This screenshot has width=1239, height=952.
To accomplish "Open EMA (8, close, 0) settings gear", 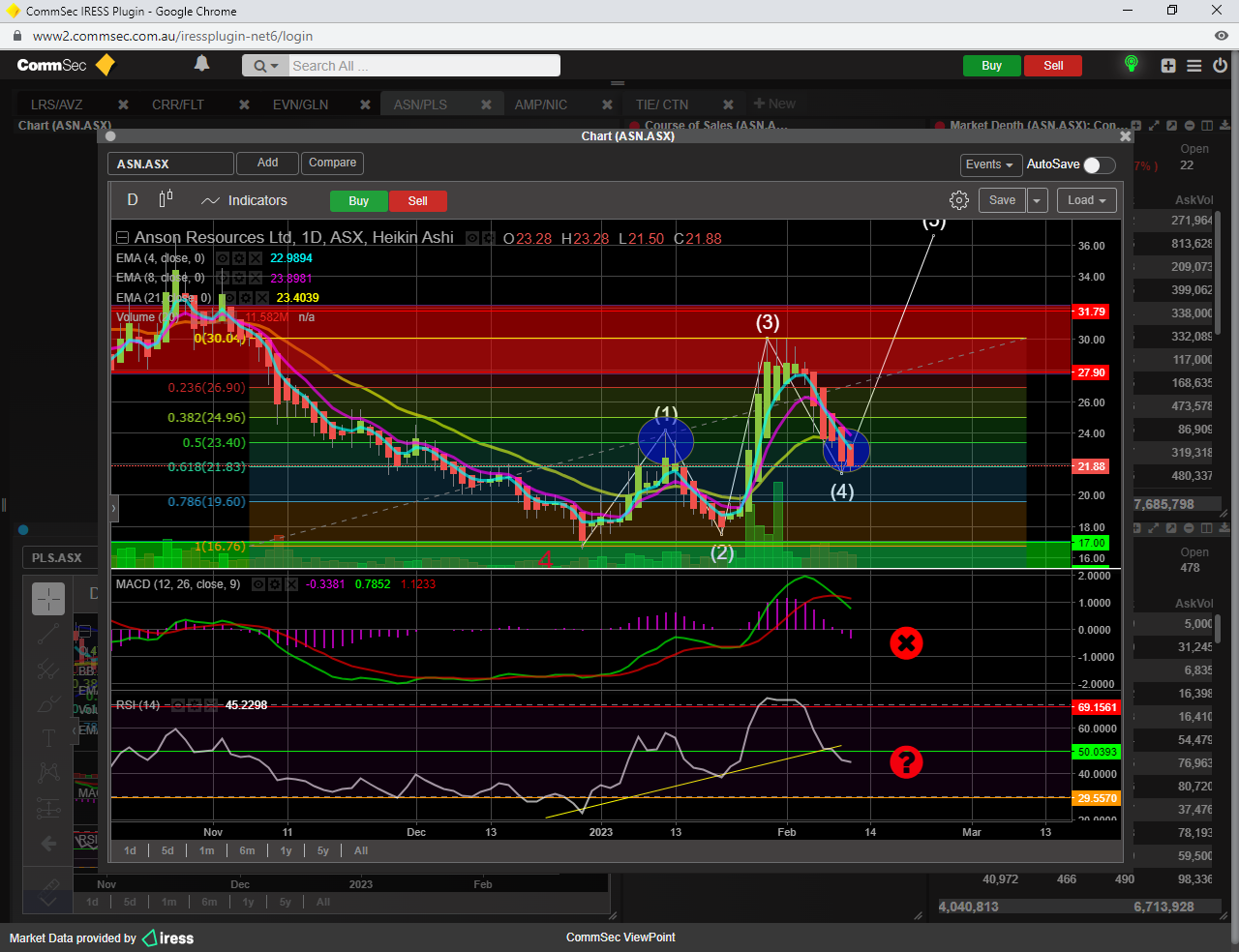I will 239,278.
